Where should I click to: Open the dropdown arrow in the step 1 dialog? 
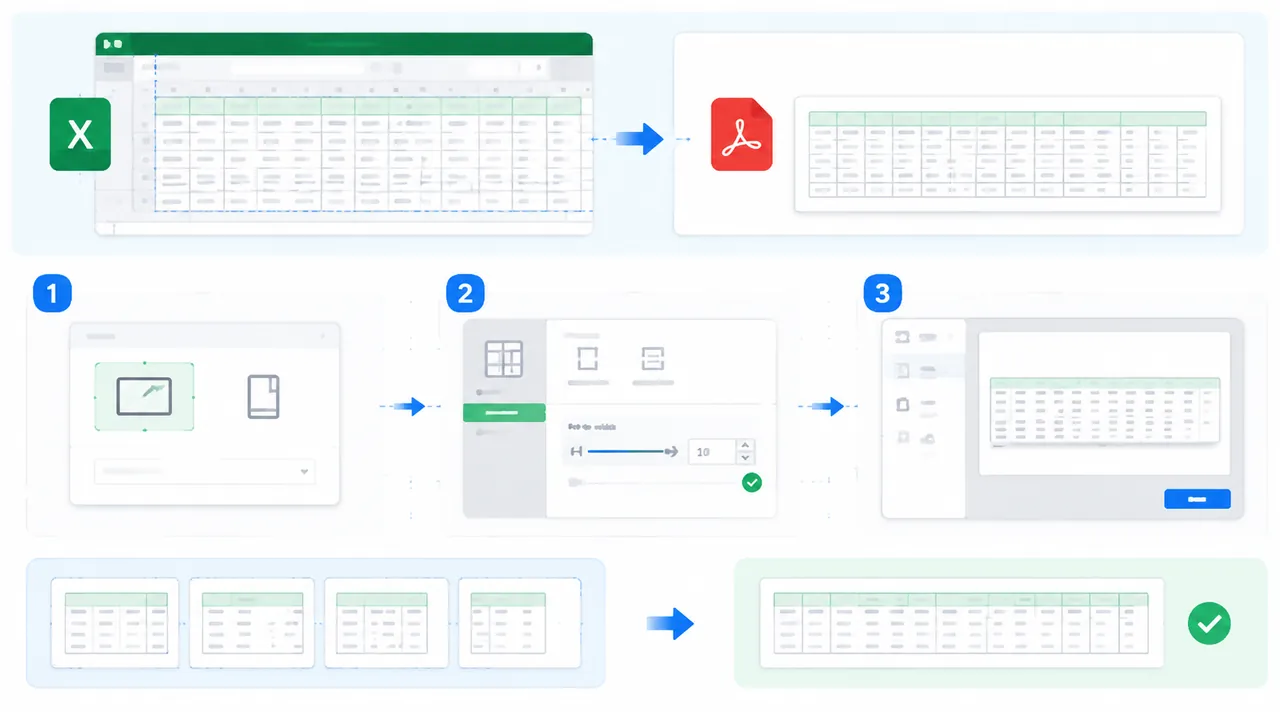pos(304,471)
